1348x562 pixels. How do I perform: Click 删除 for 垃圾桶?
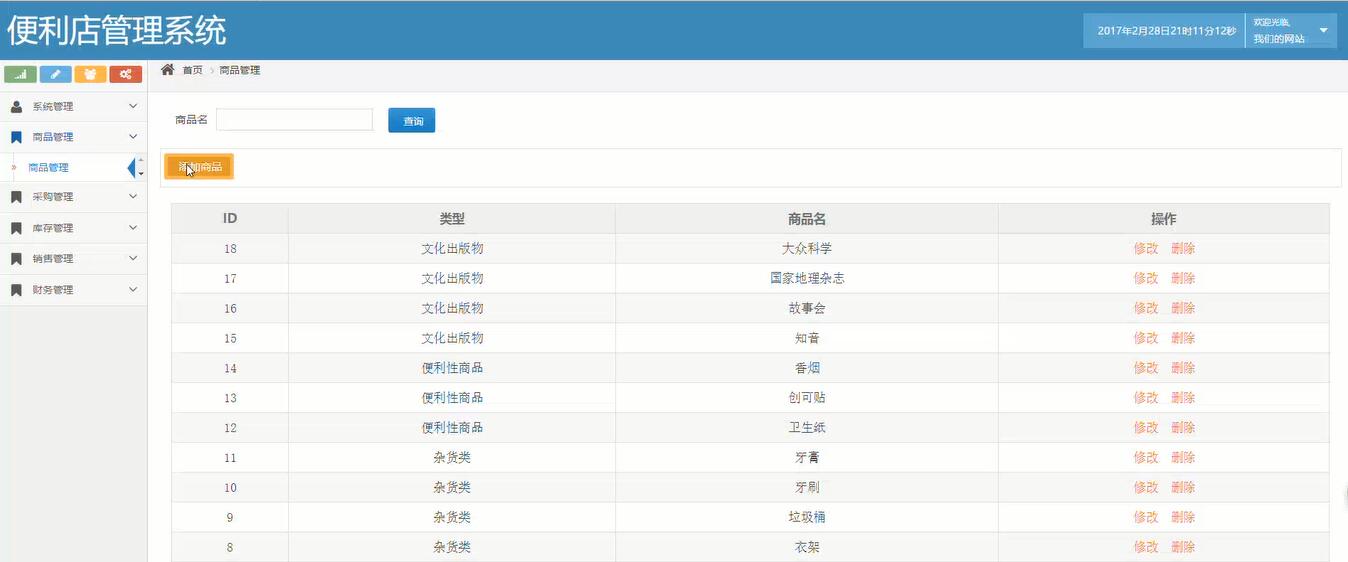click(1183, 517)
